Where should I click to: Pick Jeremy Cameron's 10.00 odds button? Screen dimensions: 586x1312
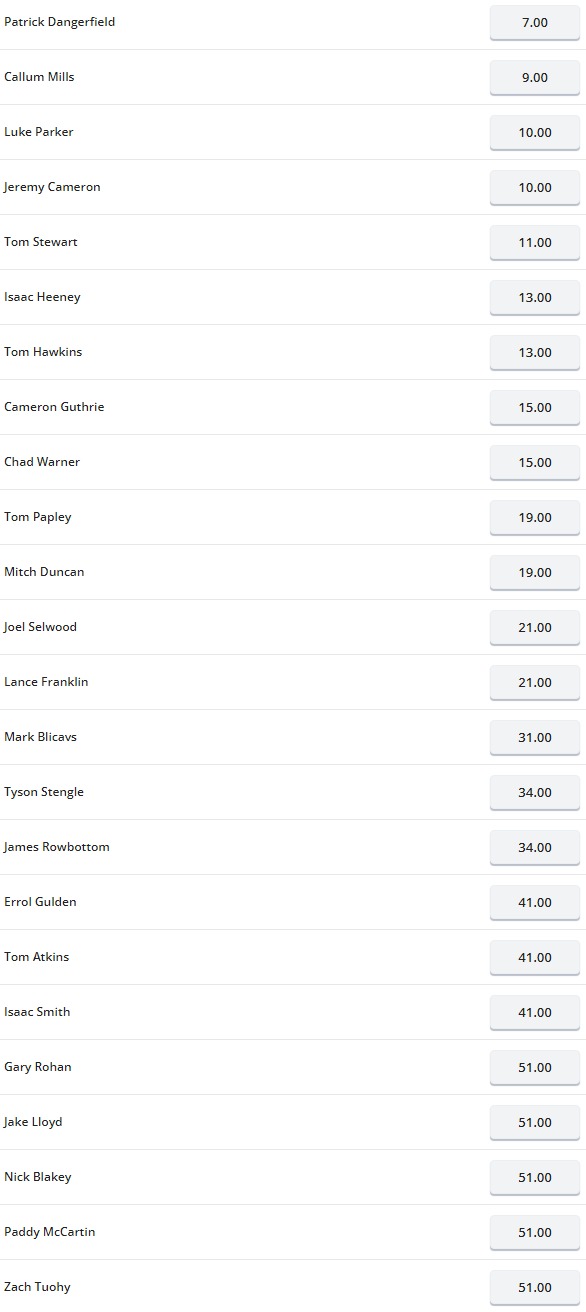(535, 187)
